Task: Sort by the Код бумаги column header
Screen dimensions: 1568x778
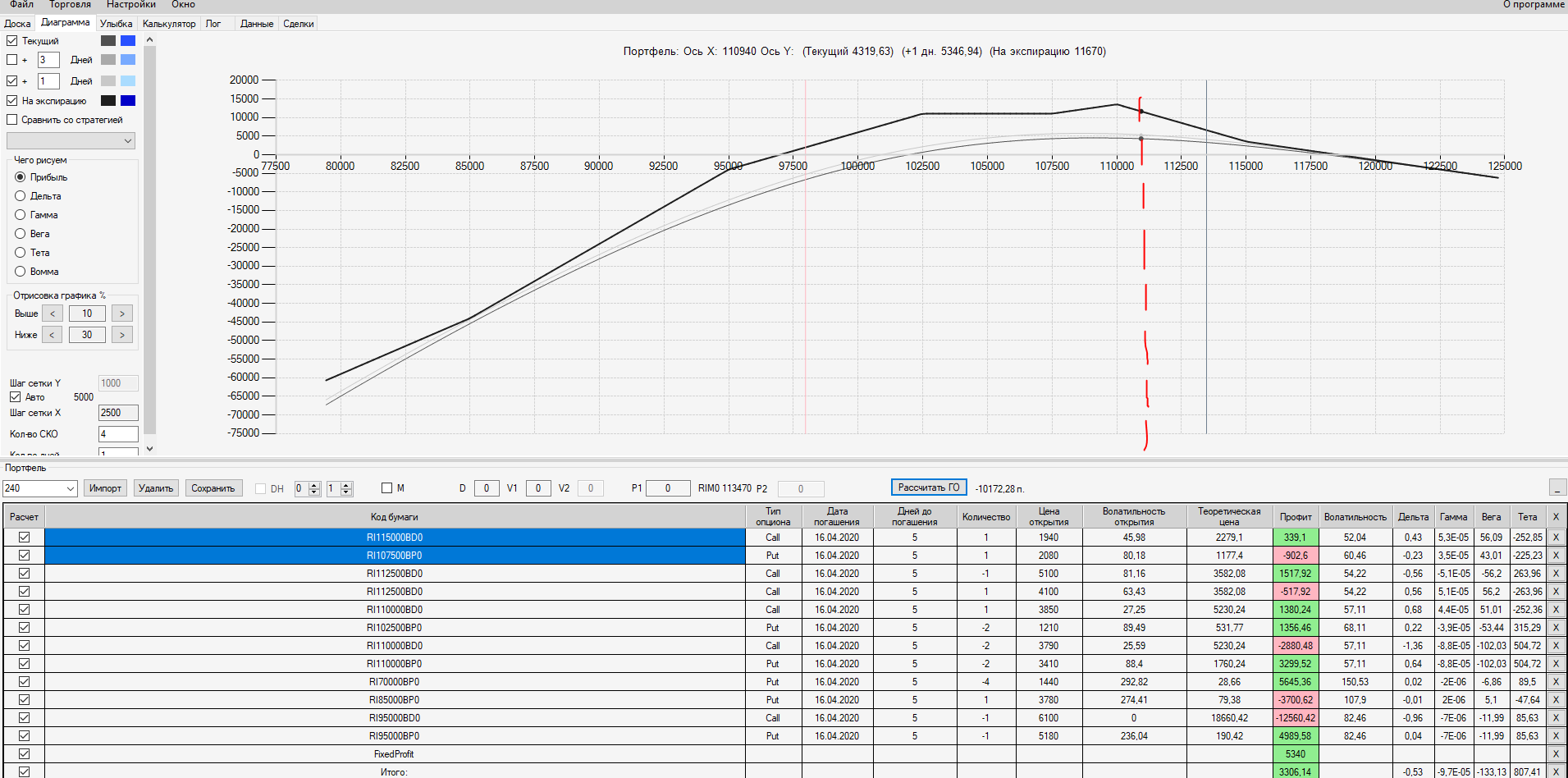Action: coord(395,517)
